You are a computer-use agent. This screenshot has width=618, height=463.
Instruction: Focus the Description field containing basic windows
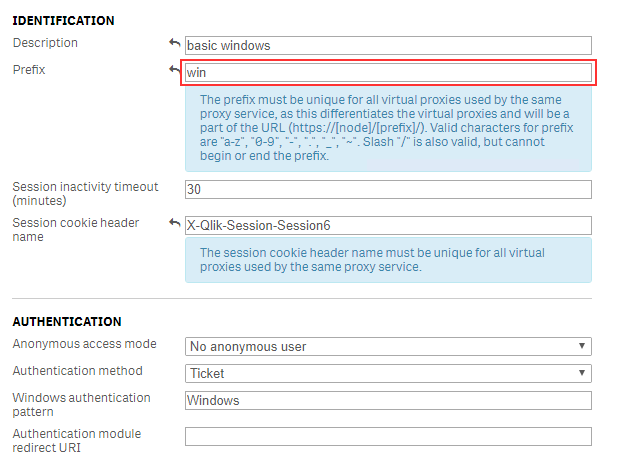coord(388,46)
